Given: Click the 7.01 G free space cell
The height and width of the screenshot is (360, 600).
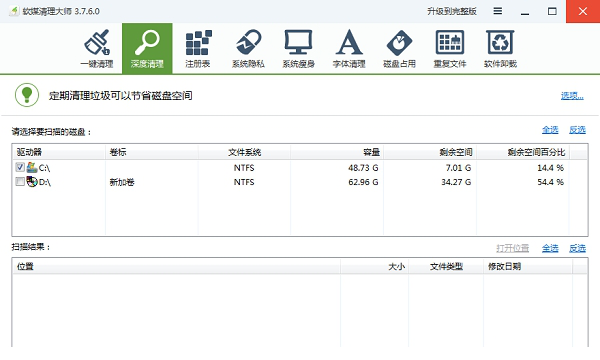Looking at the screenshot, I should click(458, 168).
